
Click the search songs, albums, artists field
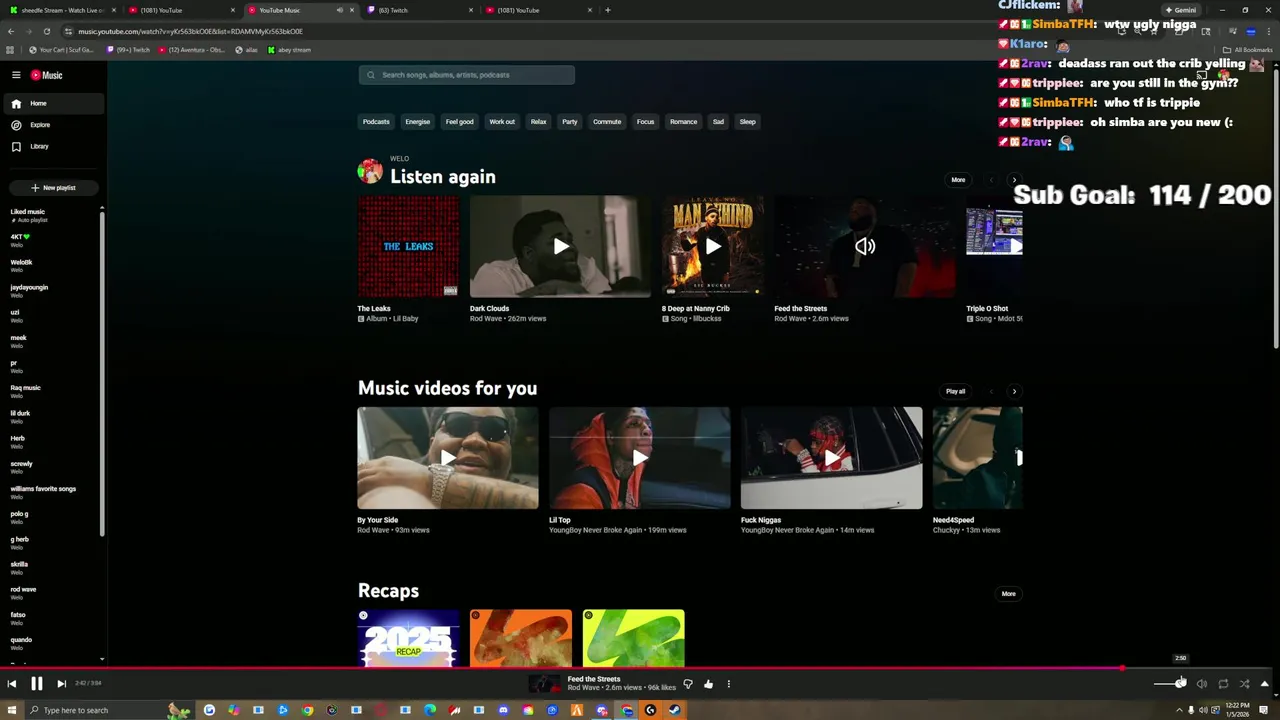(x=466, y=75)
